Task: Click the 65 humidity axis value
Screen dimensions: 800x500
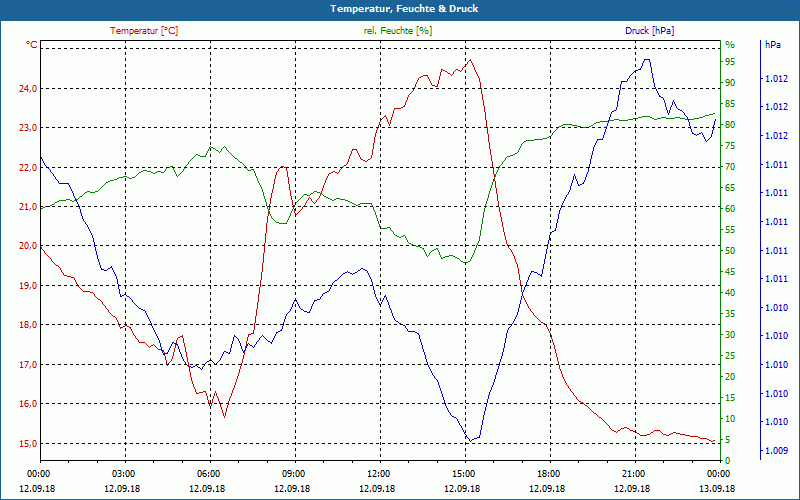Action: (730, 188)
